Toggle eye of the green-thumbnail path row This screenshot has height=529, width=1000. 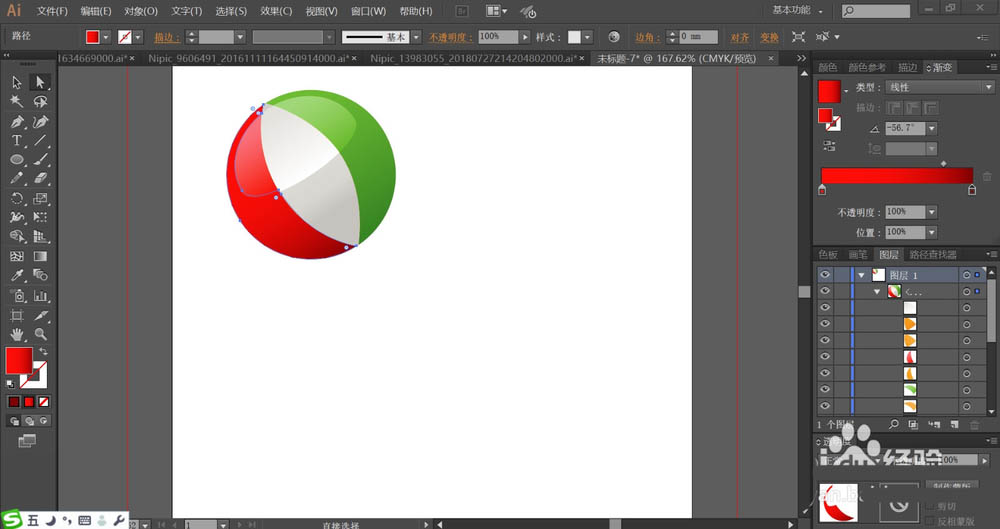click(825, 389)
